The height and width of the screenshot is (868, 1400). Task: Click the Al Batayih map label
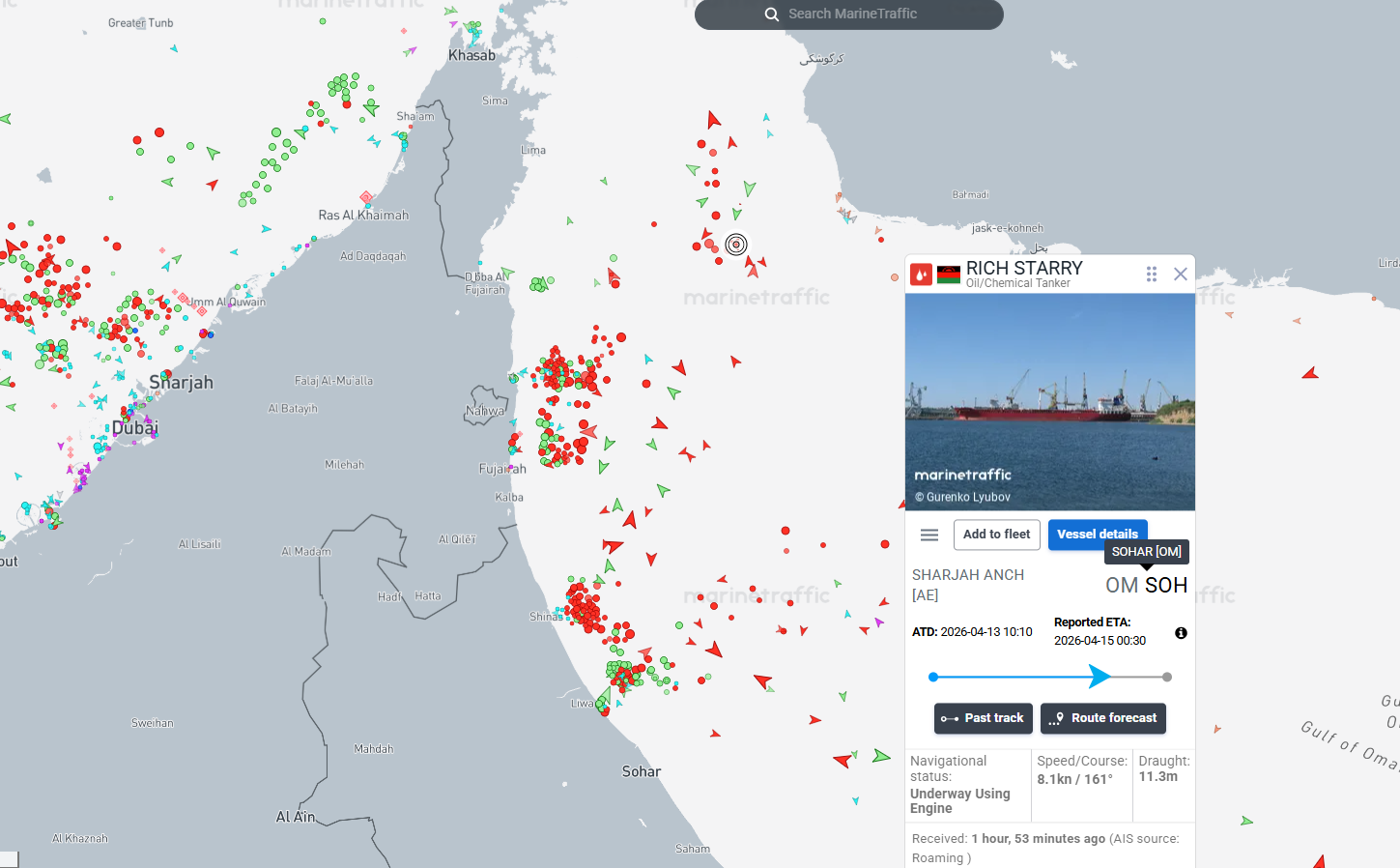[293, 409]
